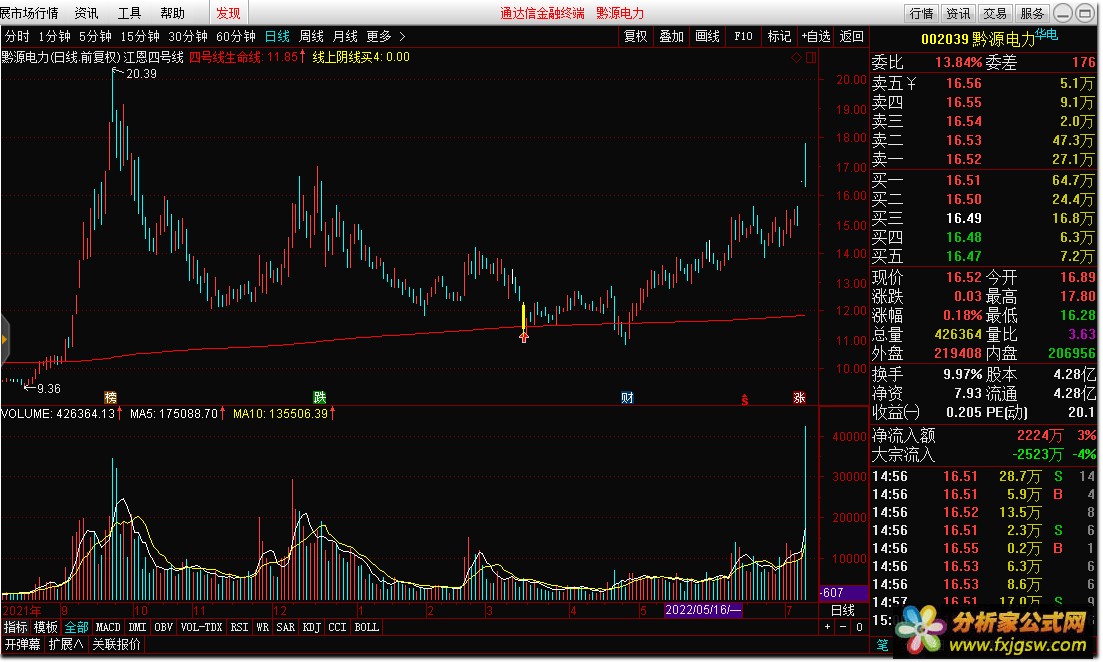
Task: Click the 资讯 button at top right
Action: pyautogui.click(x=957, y=13)
